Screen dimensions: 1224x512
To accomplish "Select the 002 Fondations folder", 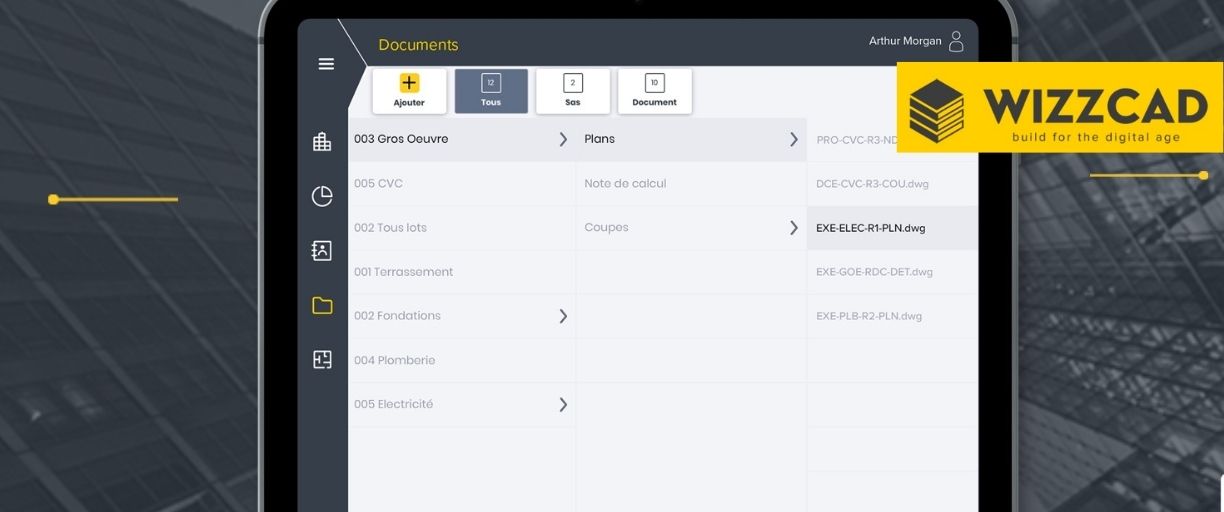I will point(462,316).
